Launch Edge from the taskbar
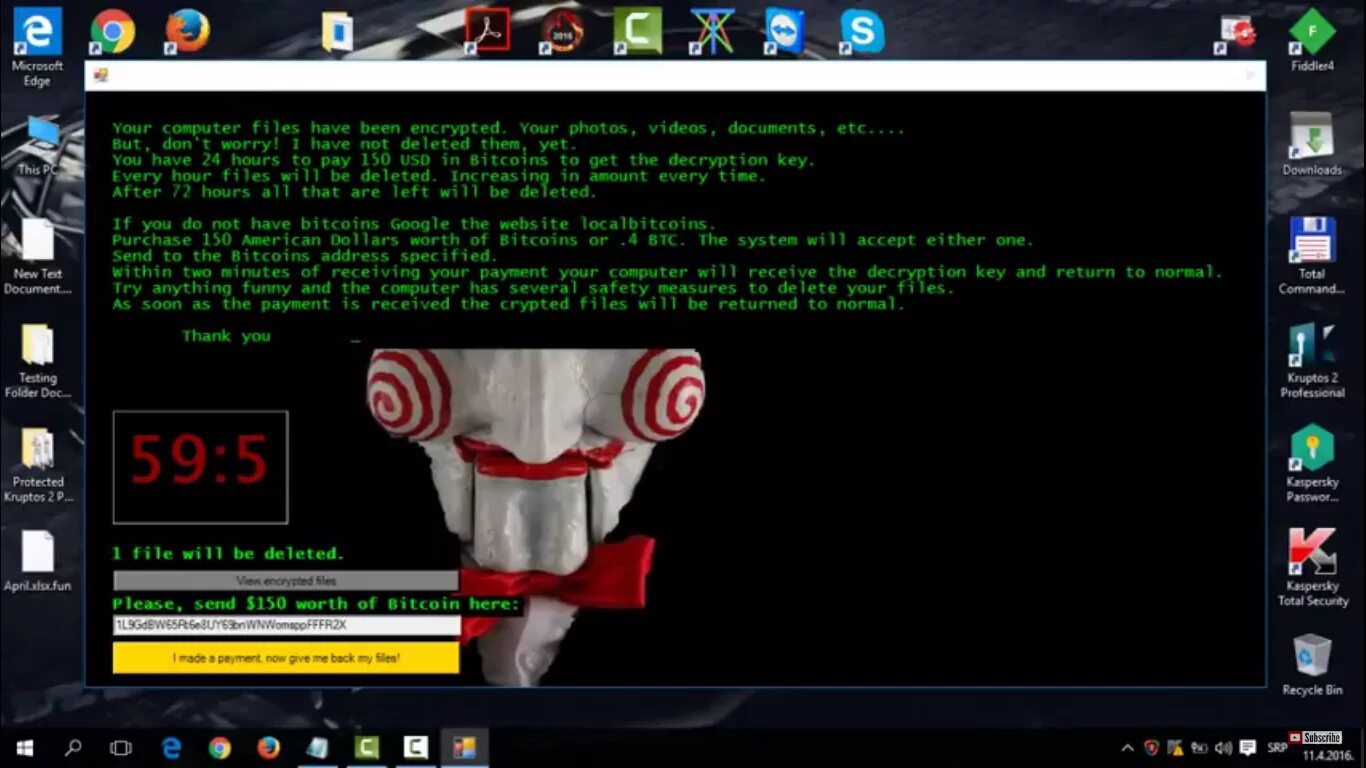The image size is (1366, 768). (171, 748)
